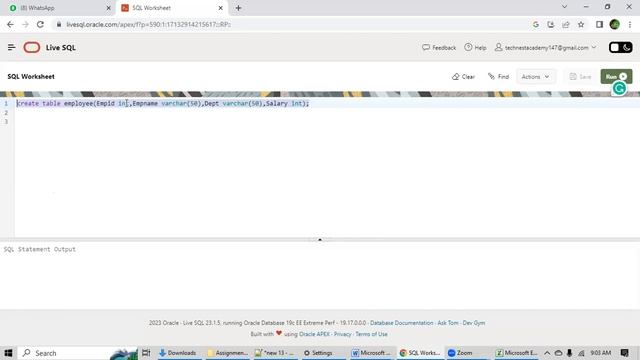640x360 pixels.
Task: Reload the current page
Action: [x=40, y=24]
